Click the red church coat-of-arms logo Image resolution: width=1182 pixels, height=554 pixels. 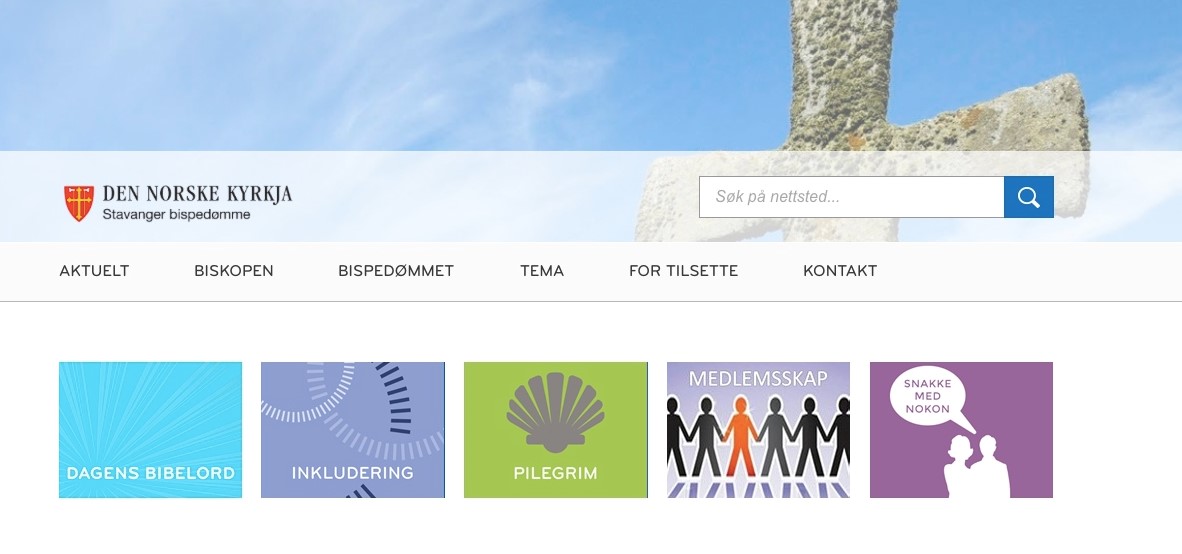(78, 203)
